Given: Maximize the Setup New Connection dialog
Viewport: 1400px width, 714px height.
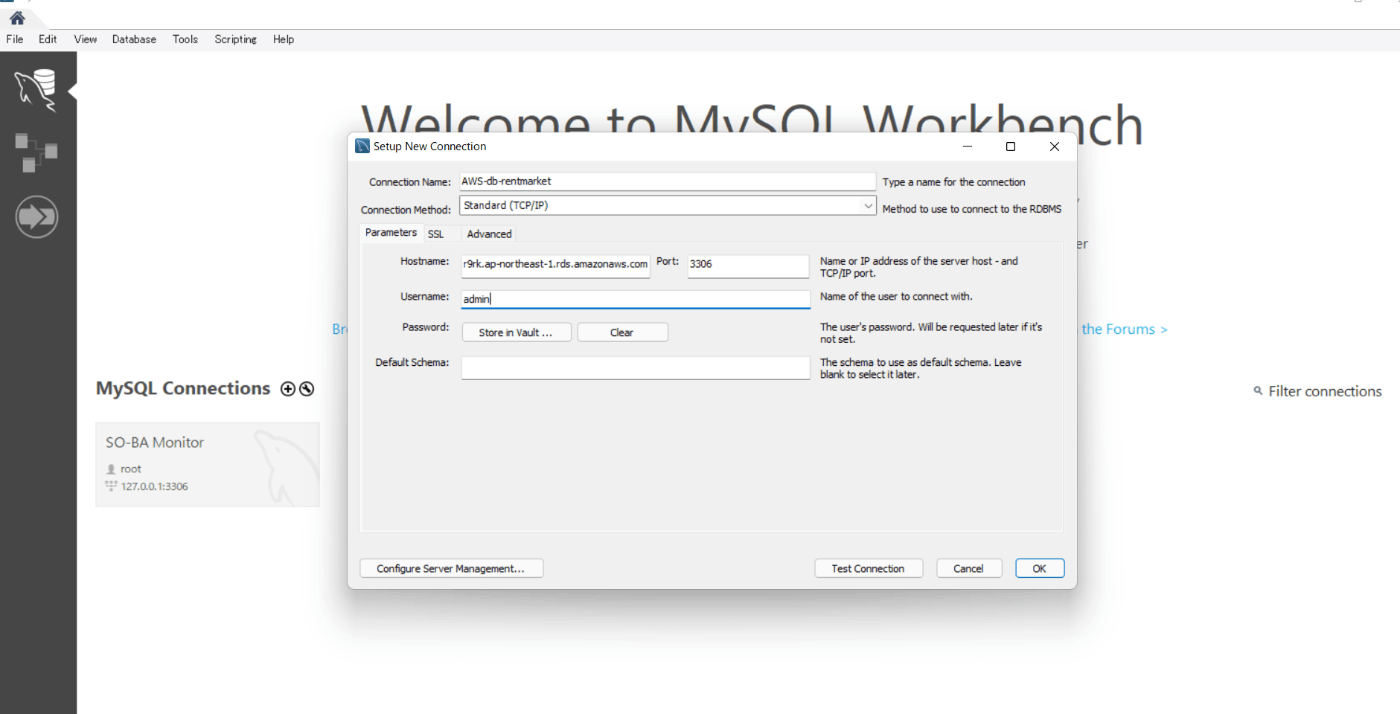Looking at the screenshot, I should click(x=1010, y=146).
